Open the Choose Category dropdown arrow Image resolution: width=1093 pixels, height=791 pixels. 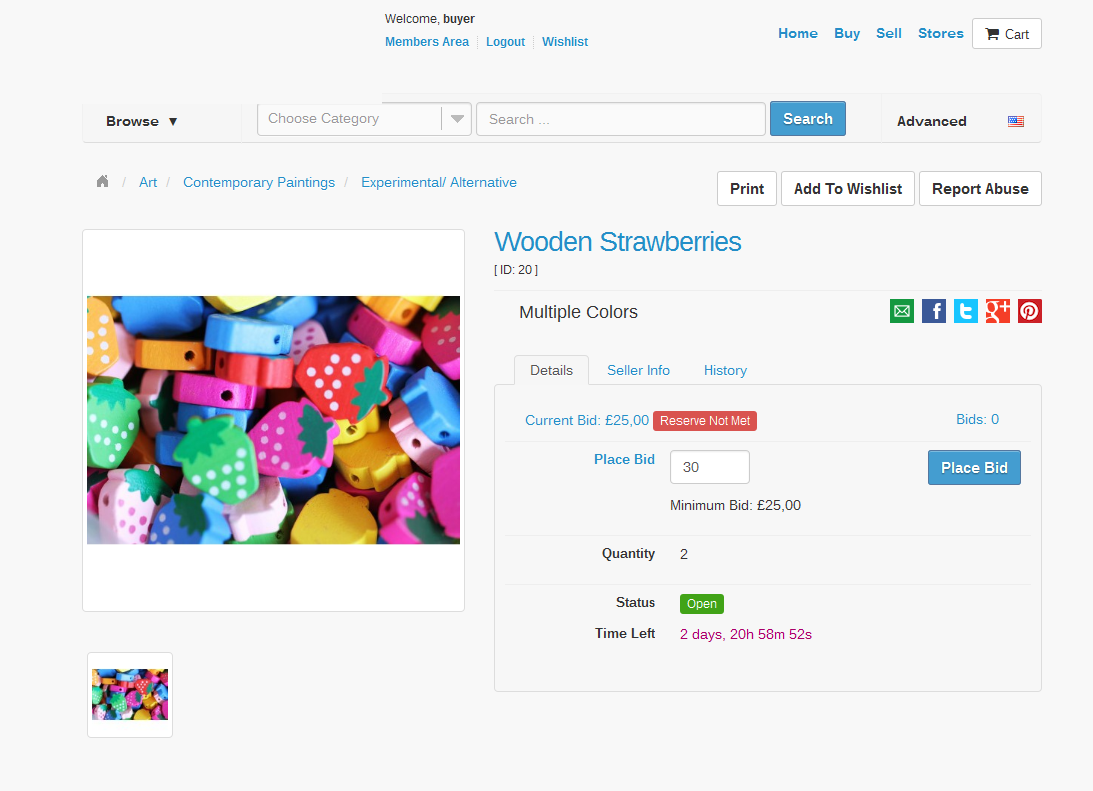(x=457, y=118)
